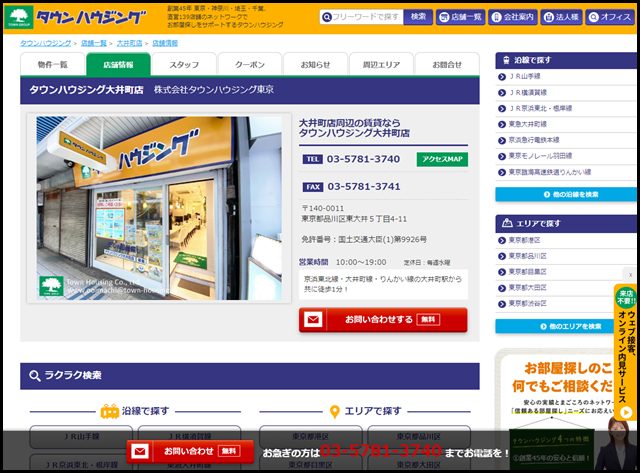Viewport: 640px width, 473px height.
Task: Open the 東京都渋谷区 sidebar link
Action: point(527,304)
